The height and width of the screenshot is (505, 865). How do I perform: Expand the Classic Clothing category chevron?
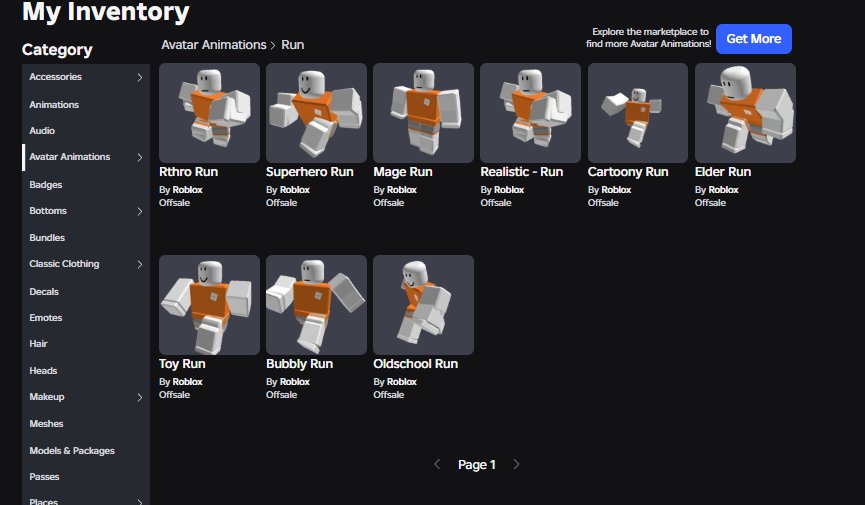tap(140, 264)
